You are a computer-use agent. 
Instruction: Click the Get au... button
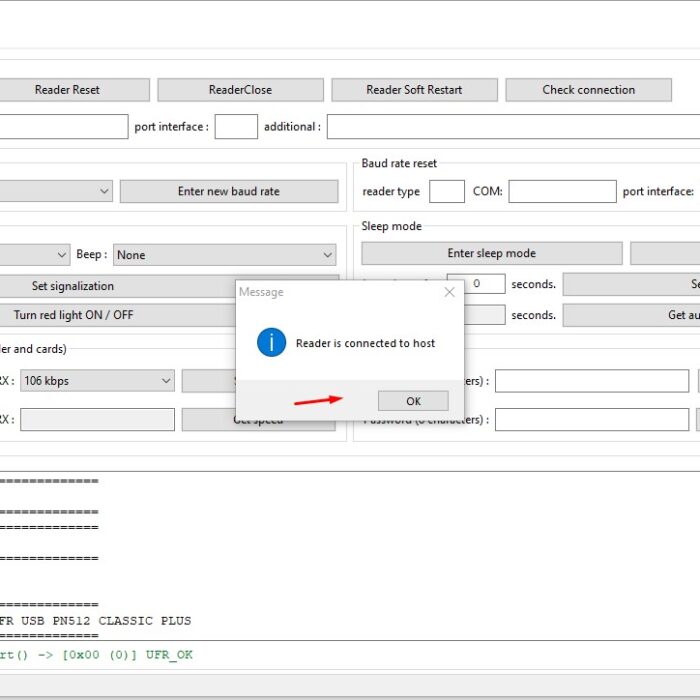point(631,315)
